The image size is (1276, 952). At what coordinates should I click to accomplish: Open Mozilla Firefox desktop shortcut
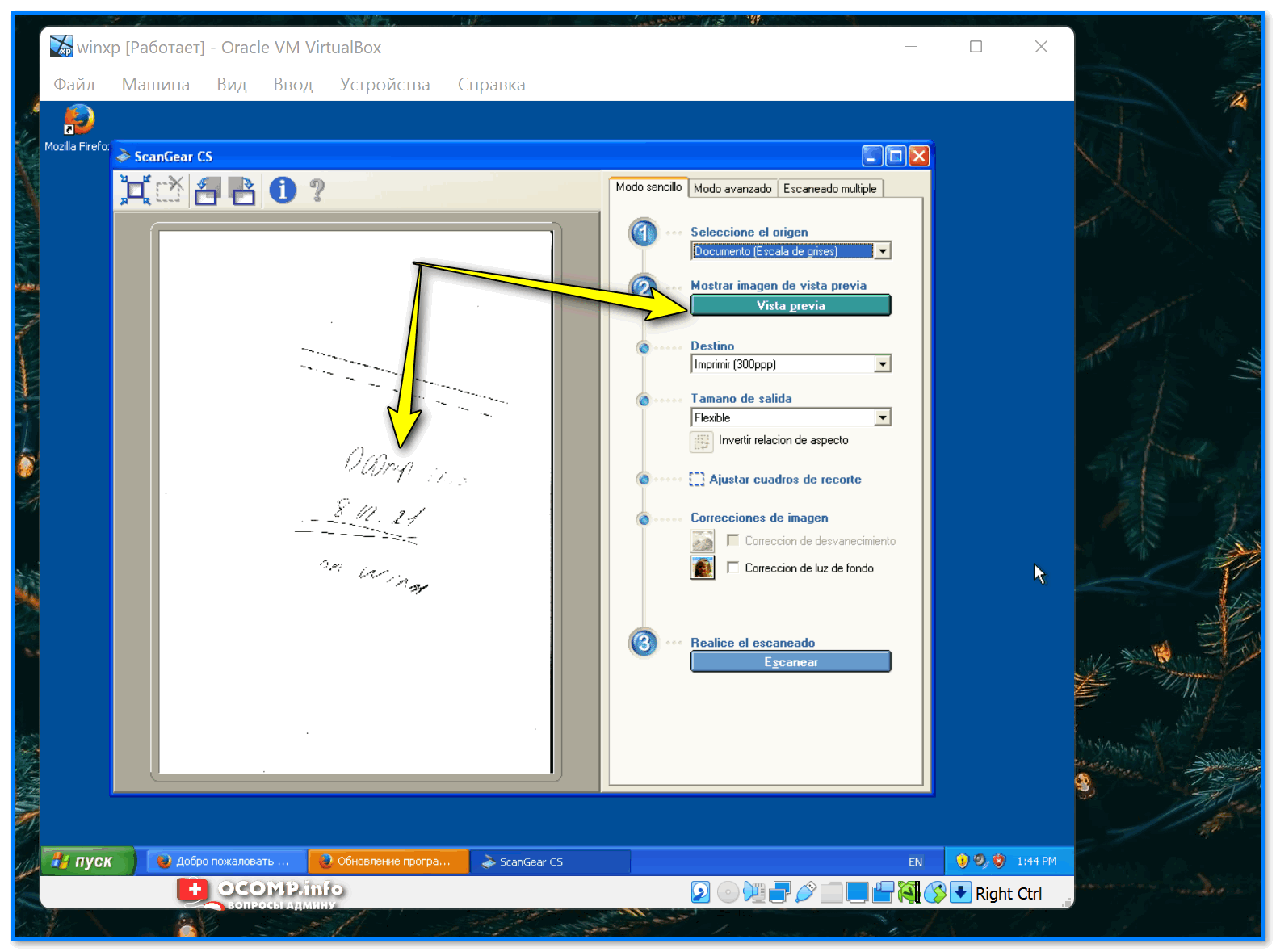pyautogui.click(x=78, y=121)
